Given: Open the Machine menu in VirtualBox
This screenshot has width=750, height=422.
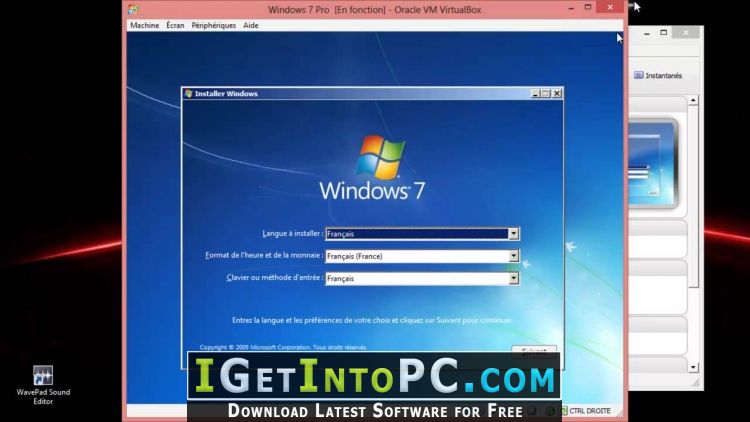Looking at the screenshot, I should 144,25.
